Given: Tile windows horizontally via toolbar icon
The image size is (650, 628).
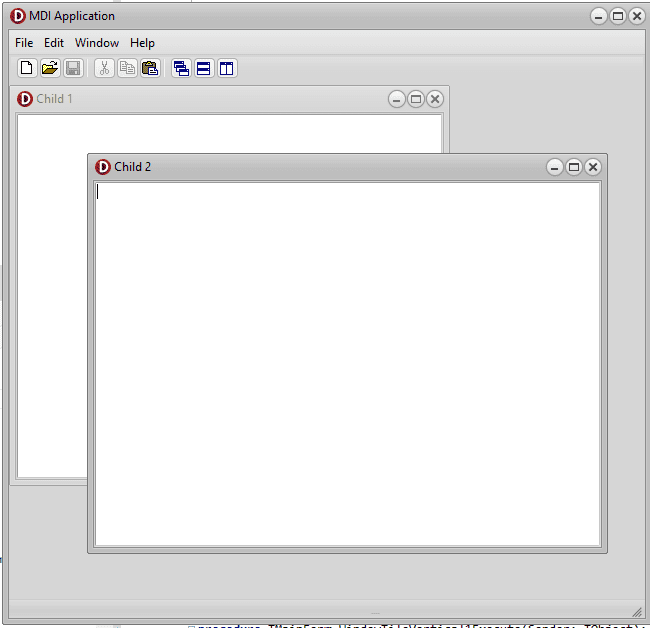Looking at the screenshot, I should coord(204,68).
